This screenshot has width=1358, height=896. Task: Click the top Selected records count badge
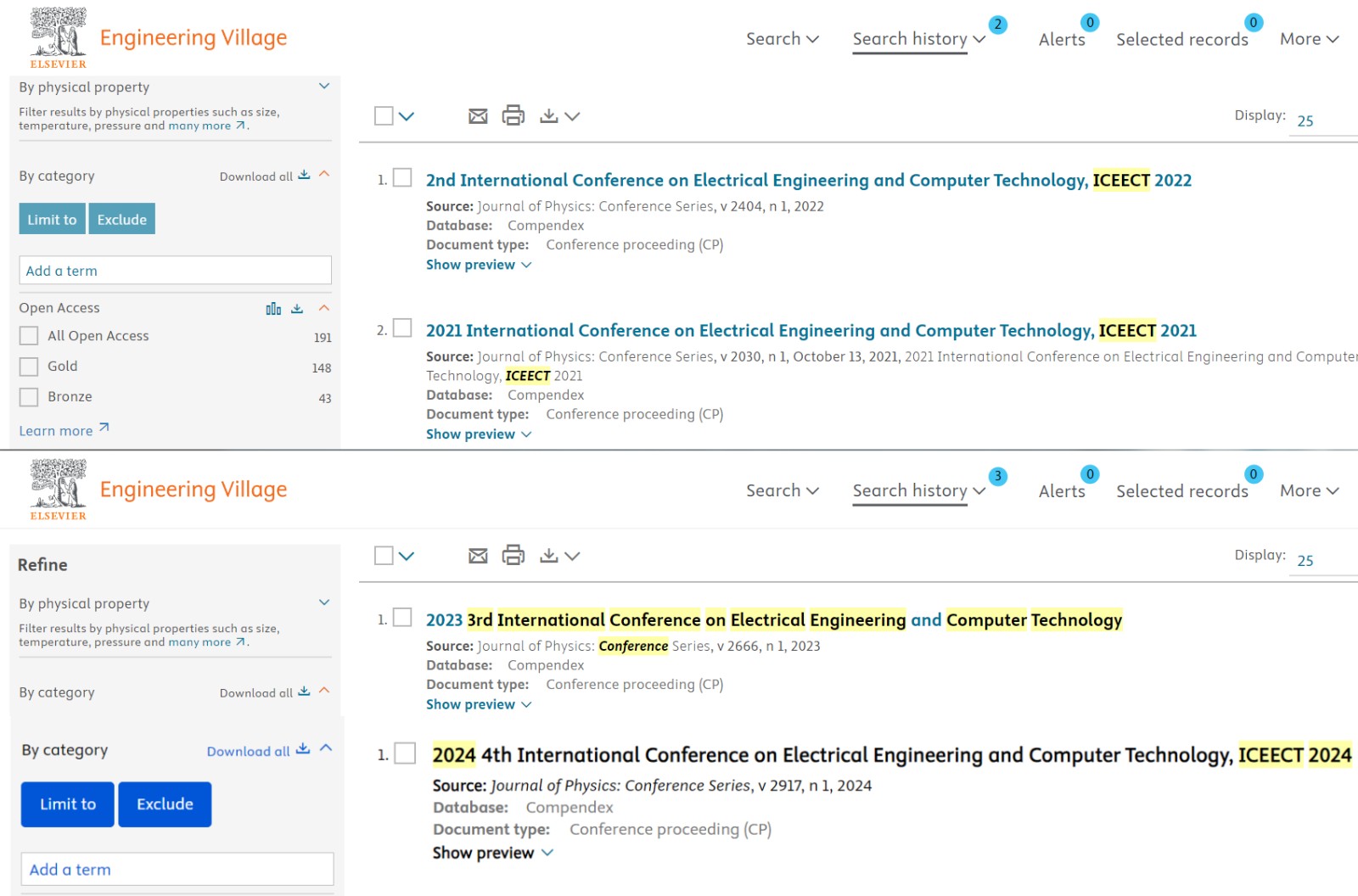click(x=1254, y=23)
